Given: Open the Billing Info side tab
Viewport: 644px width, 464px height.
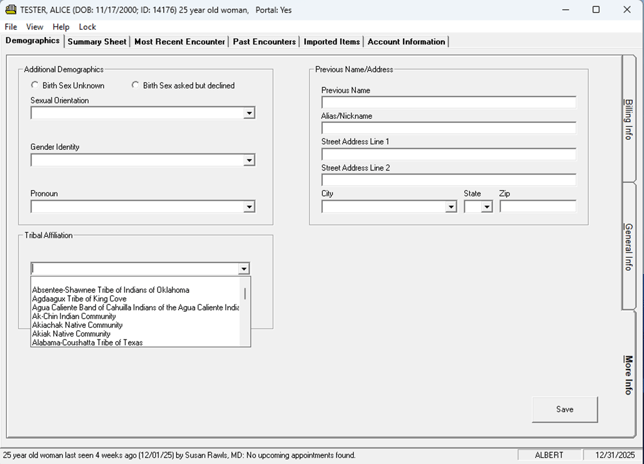Looking at the screenshot, I should tap(629, 120).
